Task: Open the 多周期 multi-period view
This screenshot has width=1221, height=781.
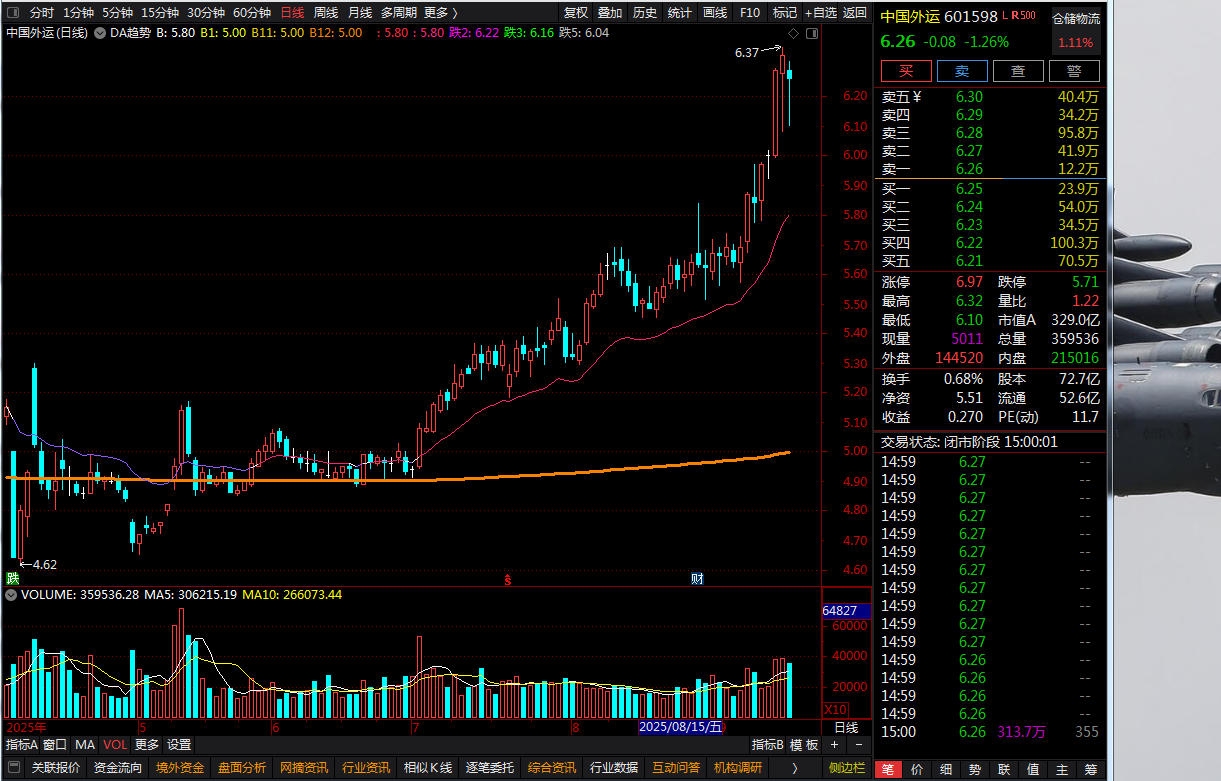Action: click(x=398, y=13)
